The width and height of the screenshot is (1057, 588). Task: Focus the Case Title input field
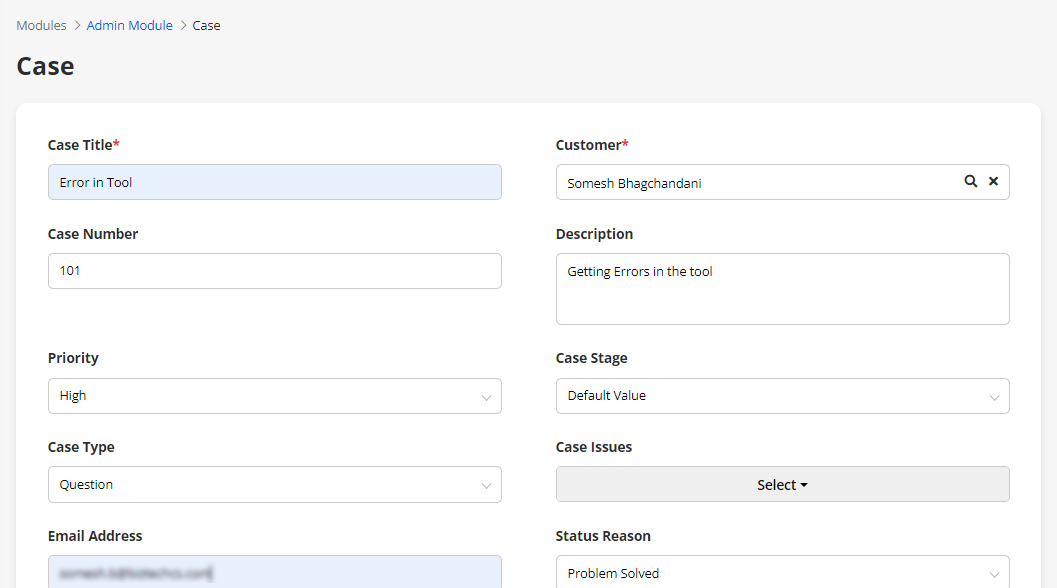(x=274, y=182)
